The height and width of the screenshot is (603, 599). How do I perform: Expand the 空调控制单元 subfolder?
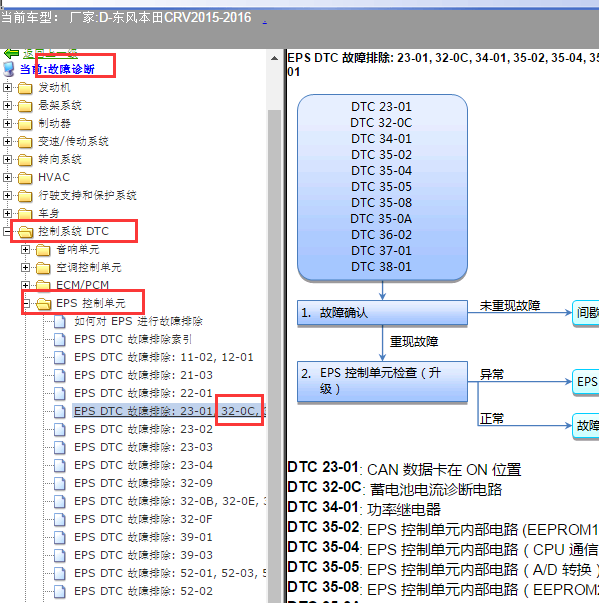coord(25,267)
